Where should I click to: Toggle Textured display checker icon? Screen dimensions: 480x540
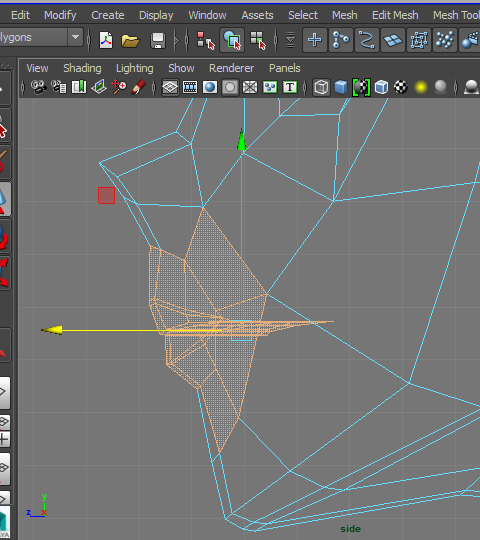401,87
